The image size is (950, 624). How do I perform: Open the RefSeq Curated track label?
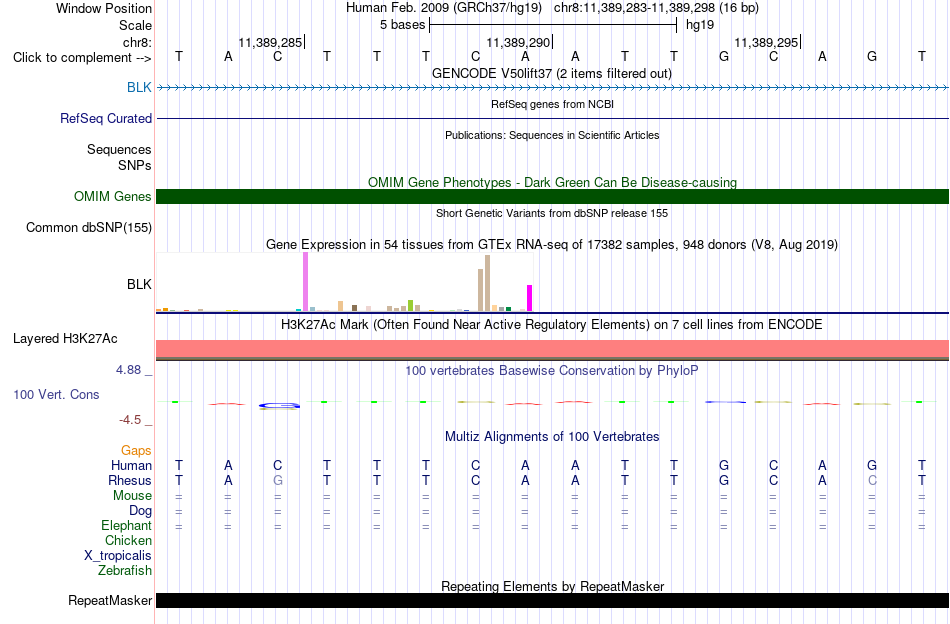[x=106, y=118]
